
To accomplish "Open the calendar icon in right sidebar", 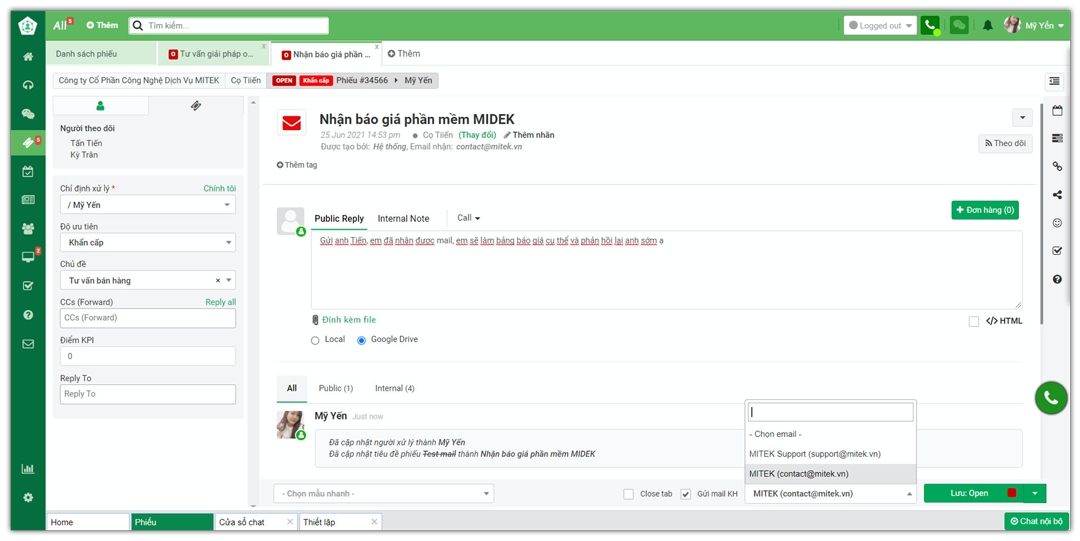I will tap(1057, 111).
